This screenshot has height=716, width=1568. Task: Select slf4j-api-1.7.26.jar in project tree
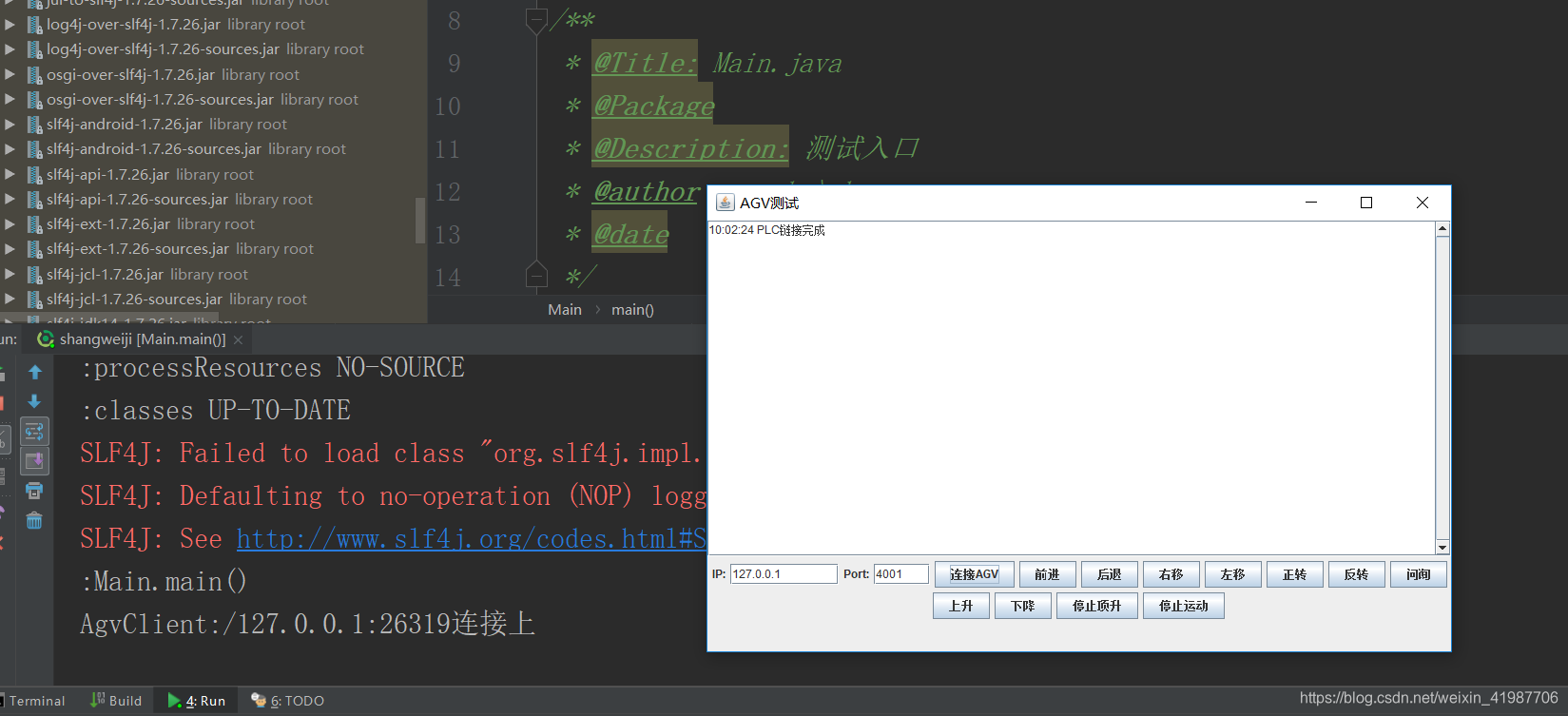(107, 174)
